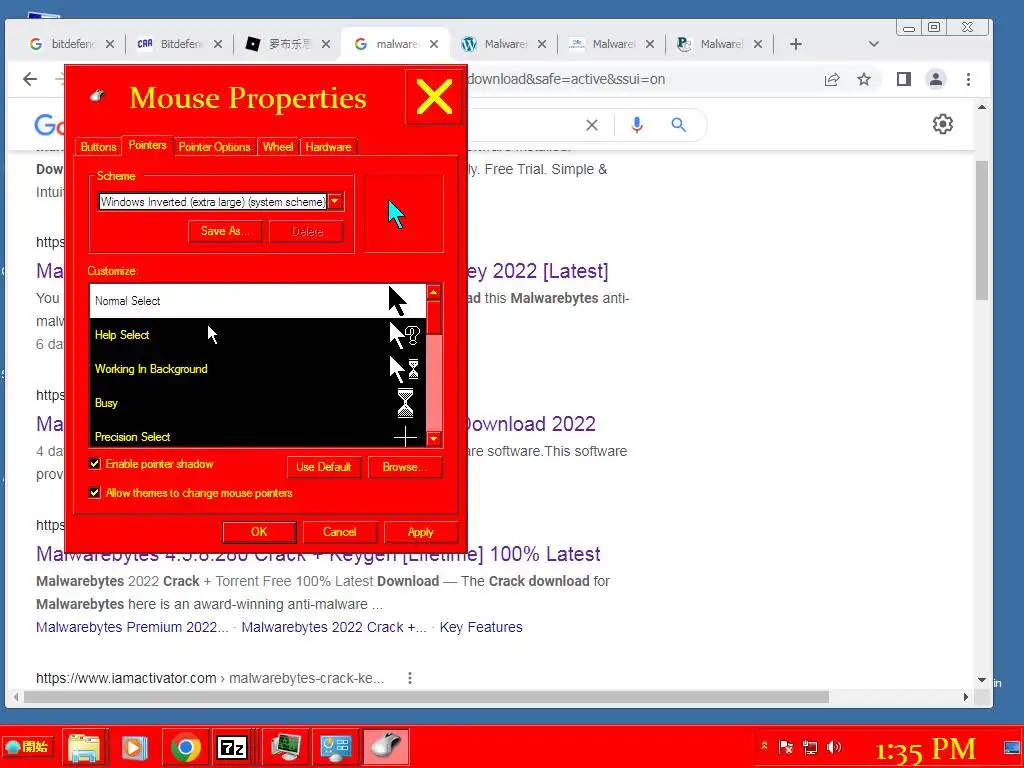
Task: Open media player taskbar icon
Action: coord(134,747)
